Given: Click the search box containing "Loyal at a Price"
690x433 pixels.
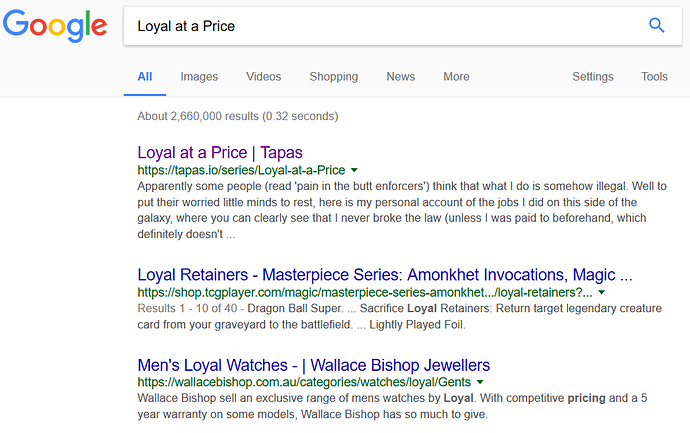Looking at the screenshot, I should (x=380, y=26).
